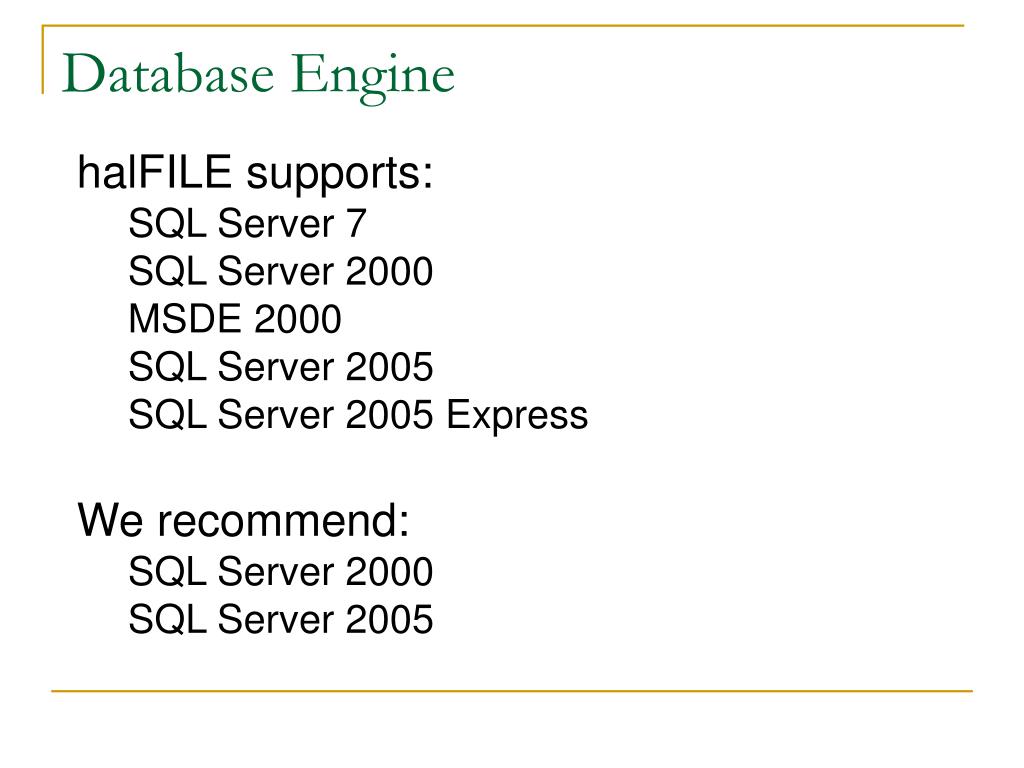Click the word recommend:
The image size is (1024, 768).
click(283, 520)
